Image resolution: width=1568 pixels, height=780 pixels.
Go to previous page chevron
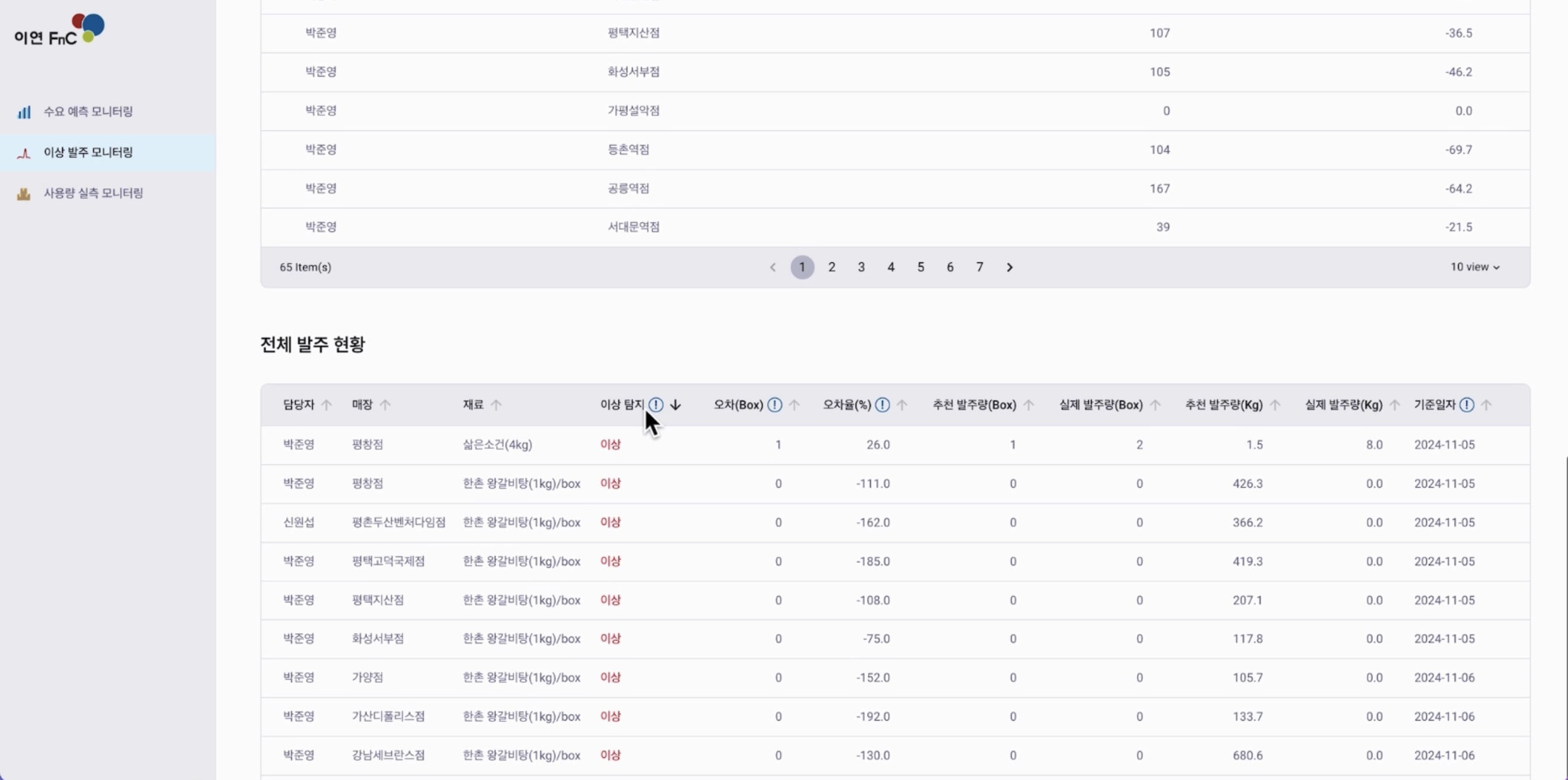tap(773, 267)
